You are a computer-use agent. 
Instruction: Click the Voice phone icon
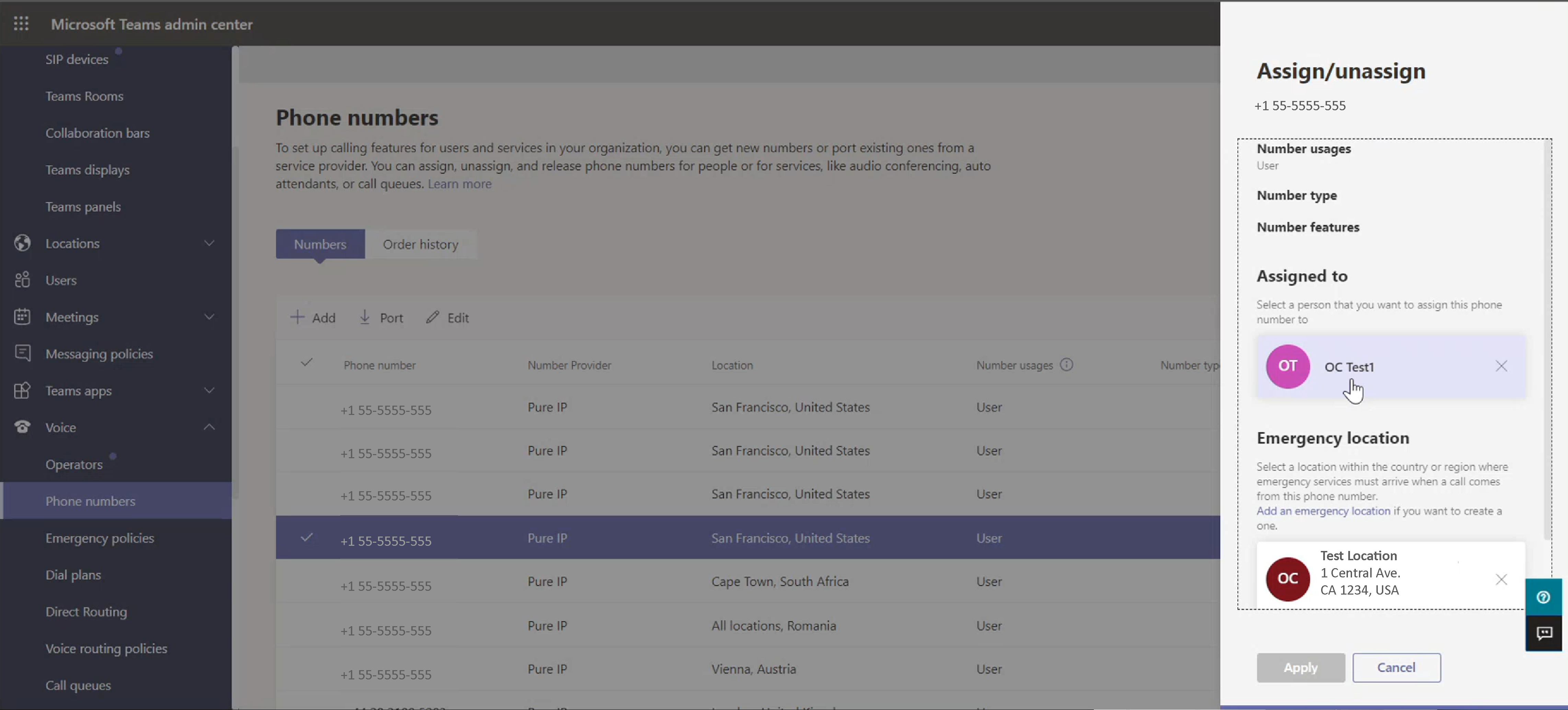click(x=23, y=427)
